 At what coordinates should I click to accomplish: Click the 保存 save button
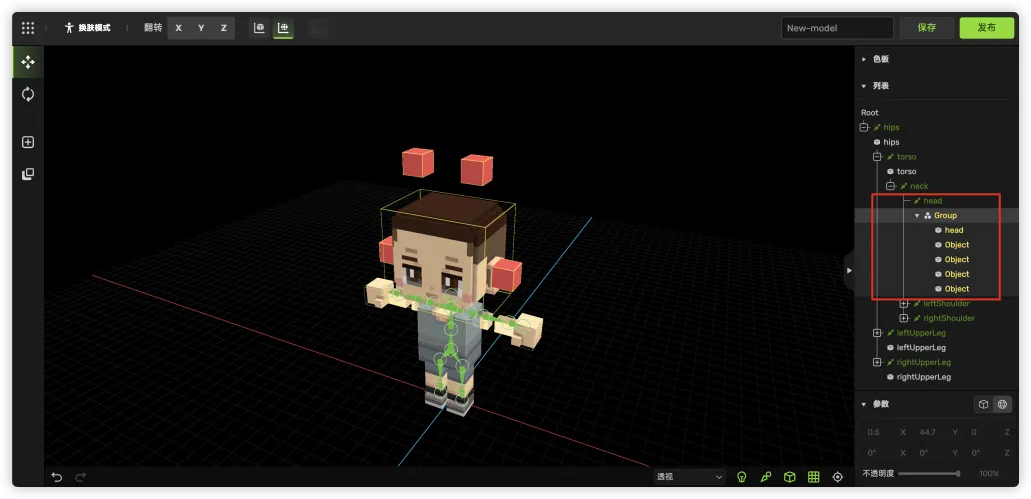926,28
